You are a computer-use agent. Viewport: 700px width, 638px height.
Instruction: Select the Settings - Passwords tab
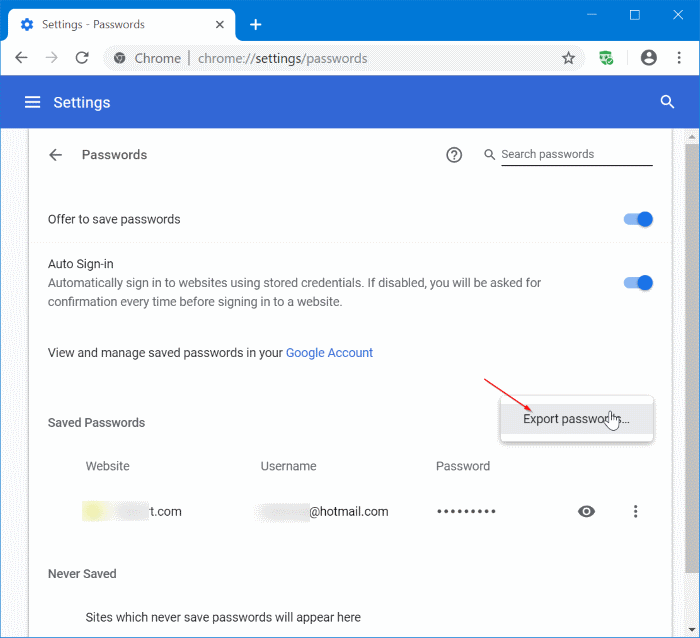pyautogui.click(x=121, y=25)
